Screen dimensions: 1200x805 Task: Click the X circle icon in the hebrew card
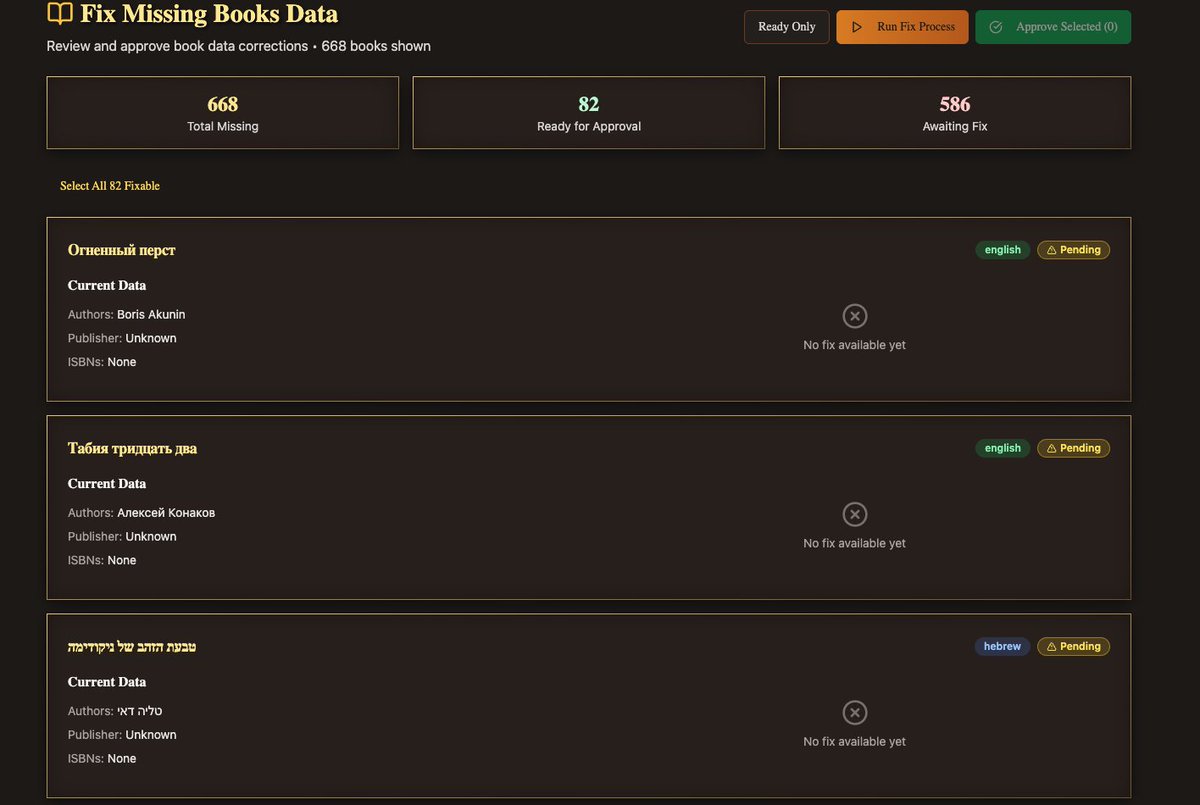pyautogui.click(x=854, y=712)
